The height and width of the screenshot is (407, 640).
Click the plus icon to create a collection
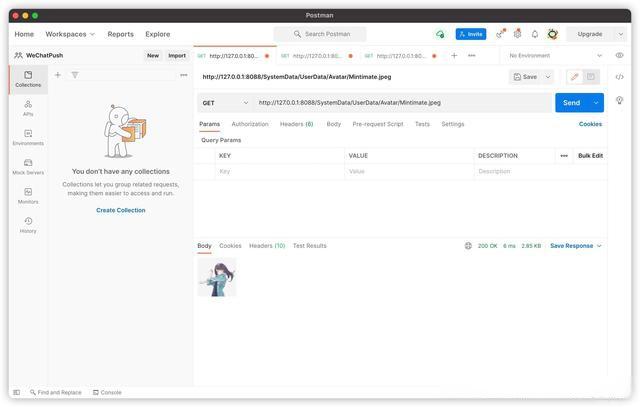coord(58,75)
